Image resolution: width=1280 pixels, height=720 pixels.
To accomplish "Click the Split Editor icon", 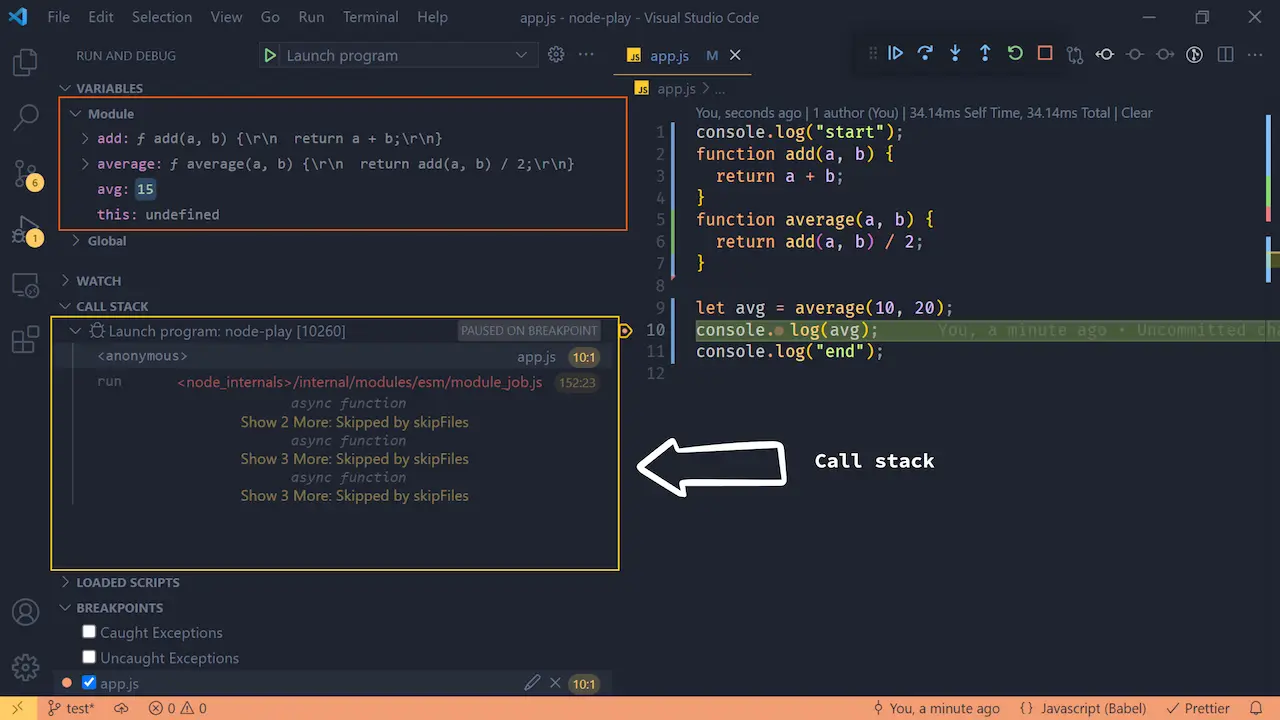I will click(x=1225, y=55).
